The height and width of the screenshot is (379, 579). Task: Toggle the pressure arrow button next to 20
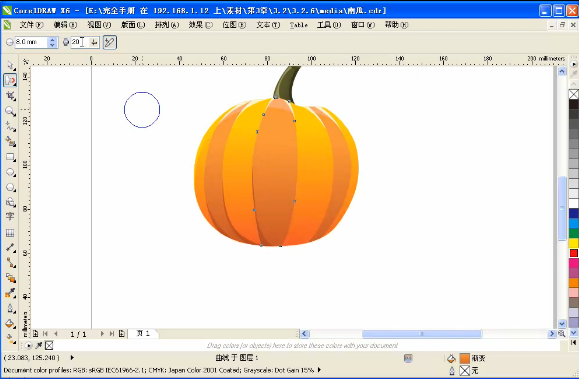[94, 42]
